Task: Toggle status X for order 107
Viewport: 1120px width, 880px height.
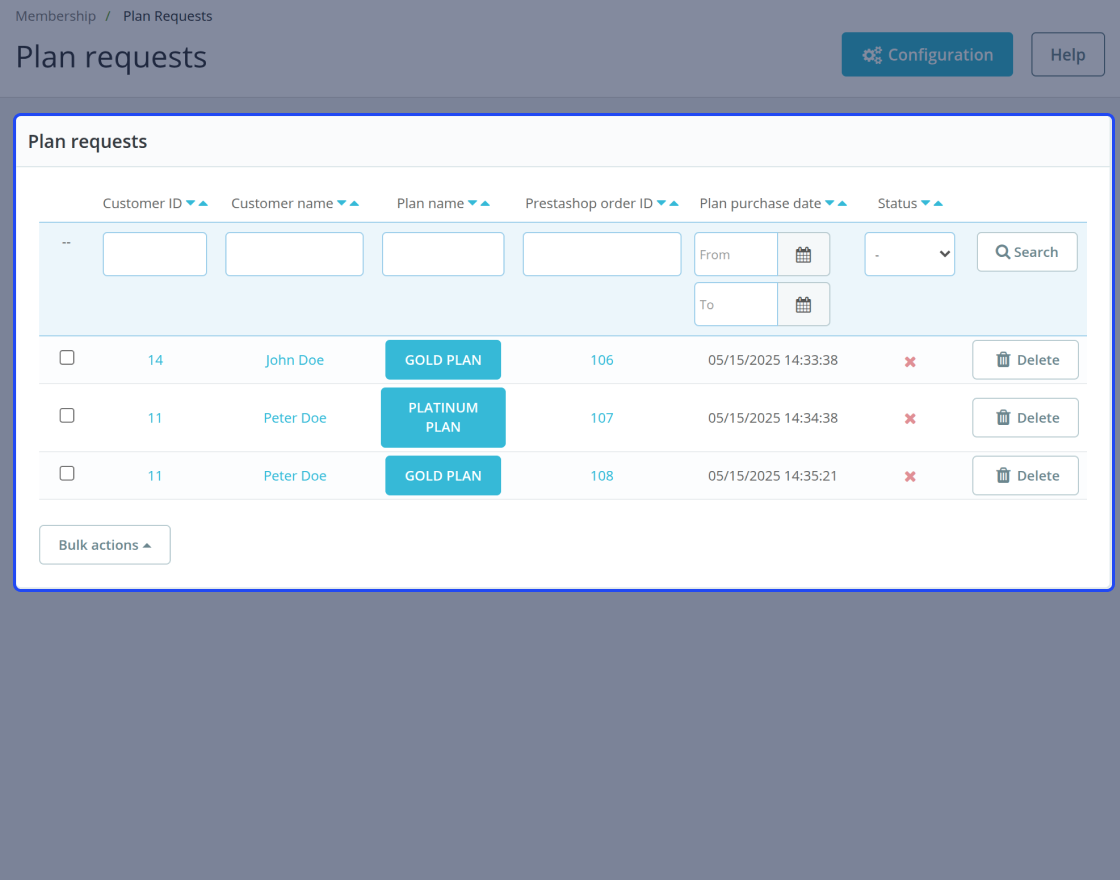Action: pyautogui.click(x=910, y=419)
